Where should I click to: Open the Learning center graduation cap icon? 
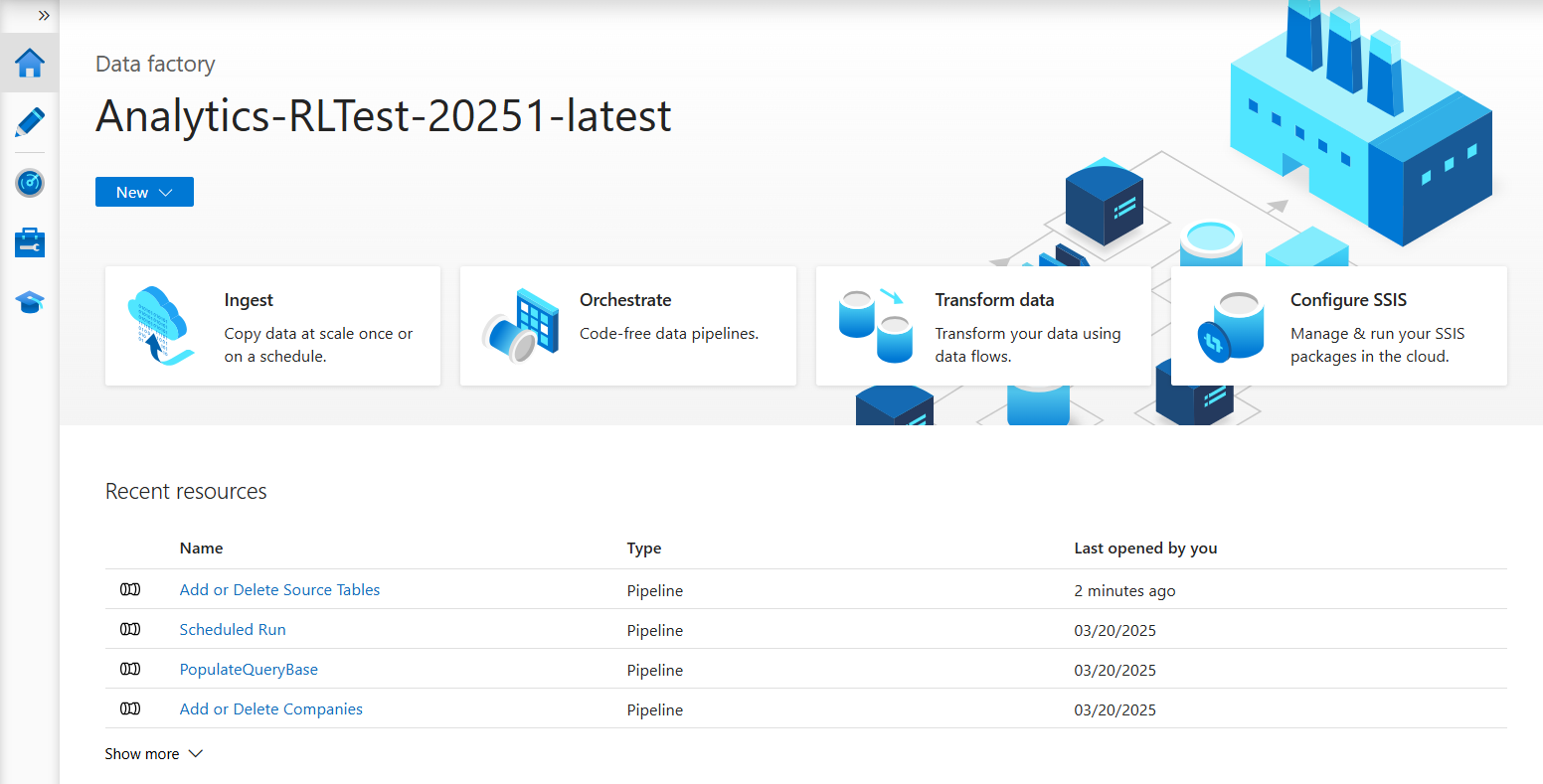(30, 302)
